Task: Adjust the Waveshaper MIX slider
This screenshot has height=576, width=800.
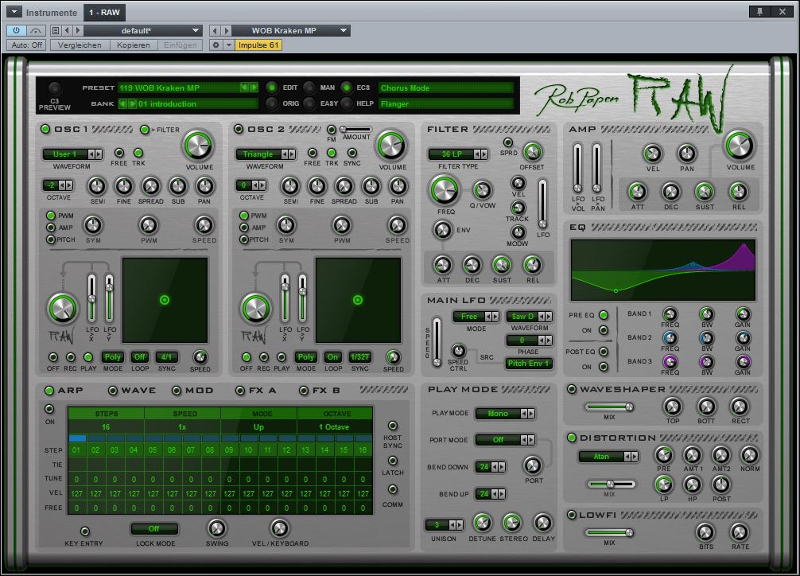Action: 609,407
